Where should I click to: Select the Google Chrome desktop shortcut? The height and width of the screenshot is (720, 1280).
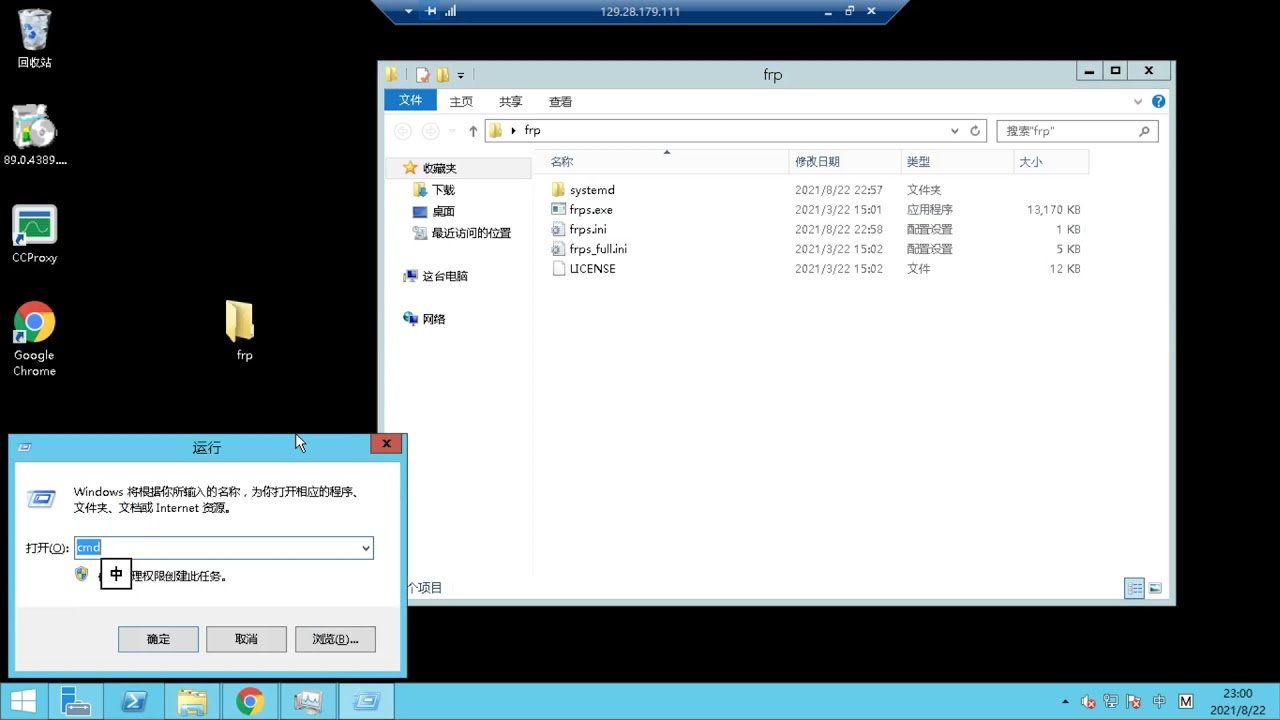tap(35, 340)
